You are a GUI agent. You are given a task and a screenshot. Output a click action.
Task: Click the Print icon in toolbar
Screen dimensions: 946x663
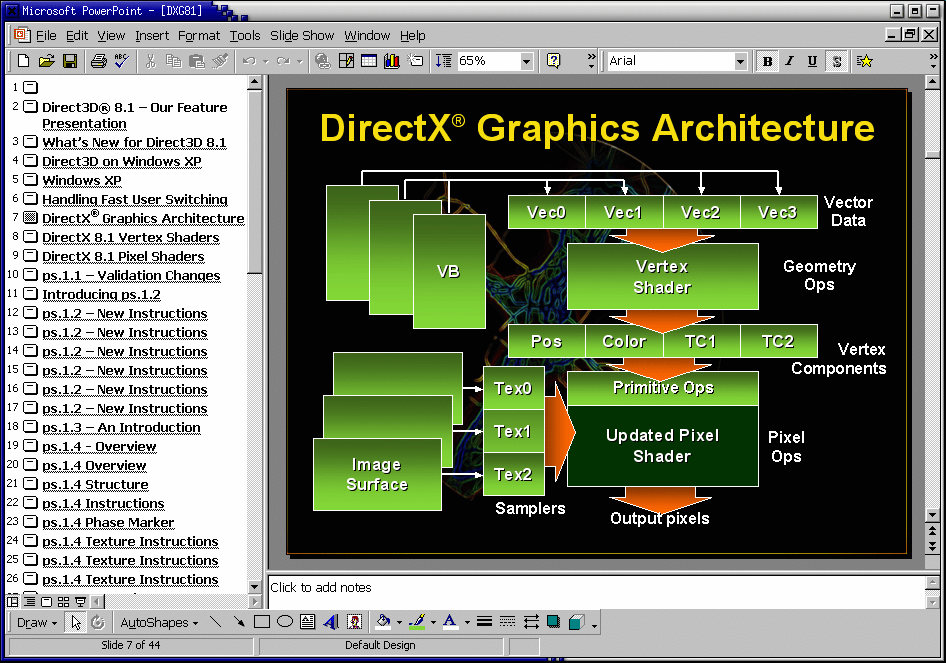(x=98, y=61)
